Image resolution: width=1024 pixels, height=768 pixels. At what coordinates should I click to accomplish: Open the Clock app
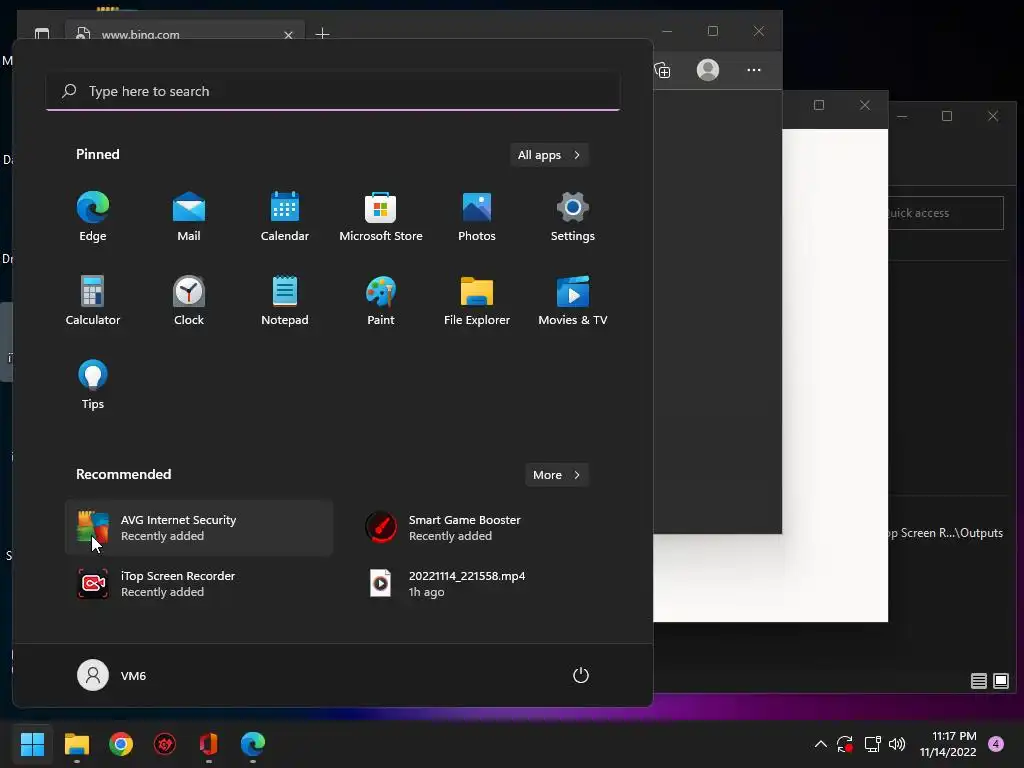[x=189, y=300]
